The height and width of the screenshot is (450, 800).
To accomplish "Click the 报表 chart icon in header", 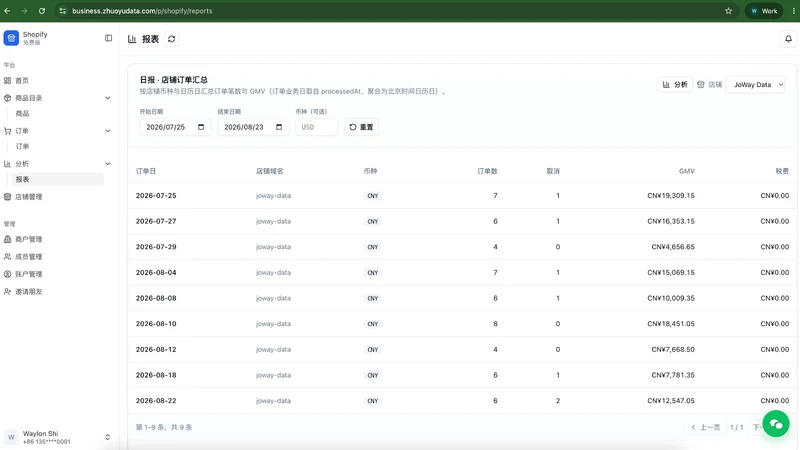I will click(132, 39).
